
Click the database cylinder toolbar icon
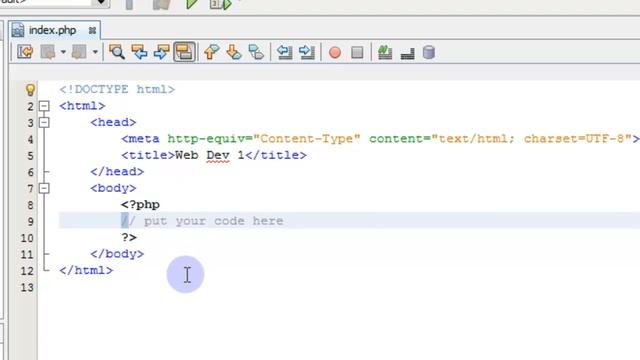click(x=429, y=53)
